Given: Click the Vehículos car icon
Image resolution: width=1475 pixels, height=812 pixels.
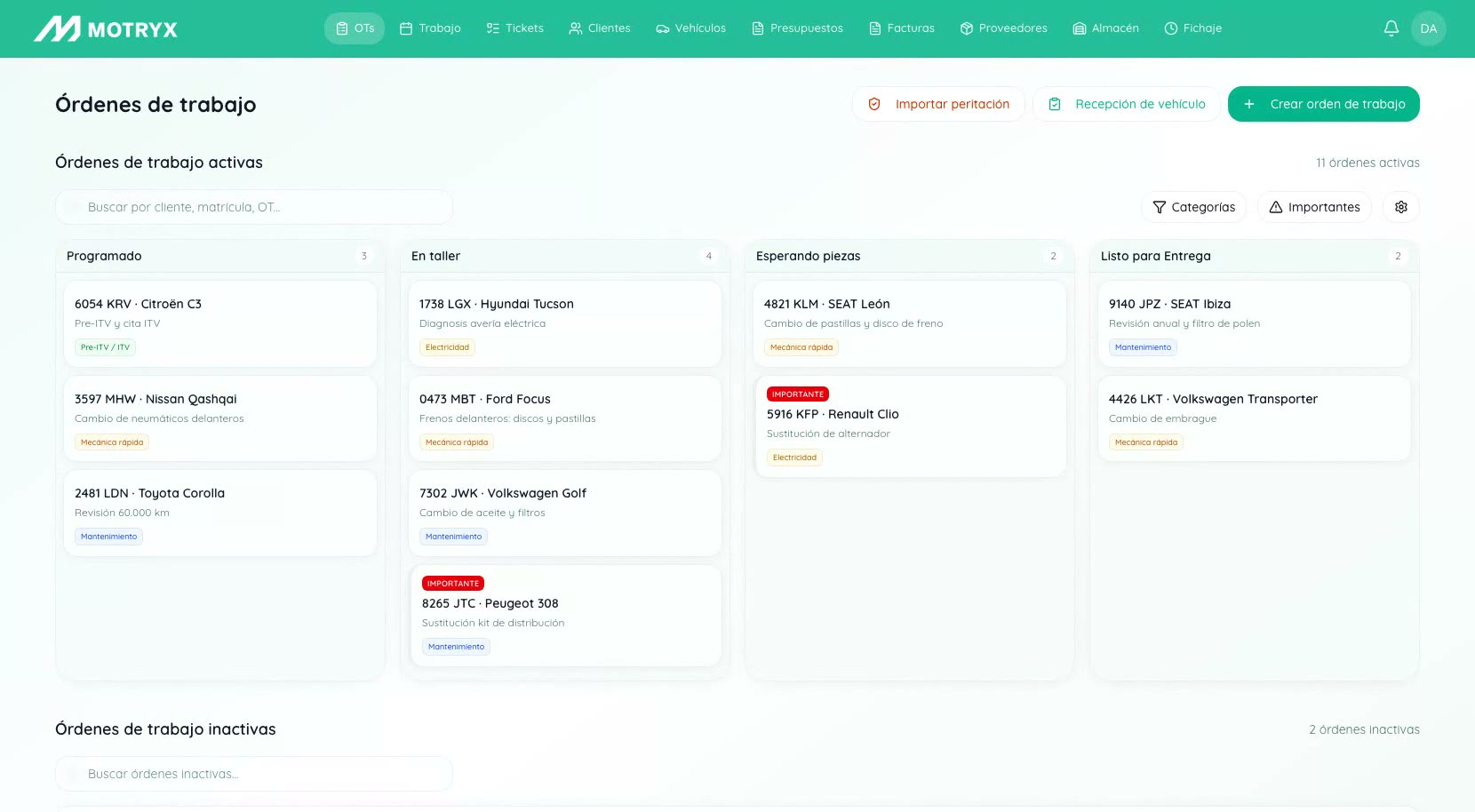Looking at the screenshot, I should 663,28.
